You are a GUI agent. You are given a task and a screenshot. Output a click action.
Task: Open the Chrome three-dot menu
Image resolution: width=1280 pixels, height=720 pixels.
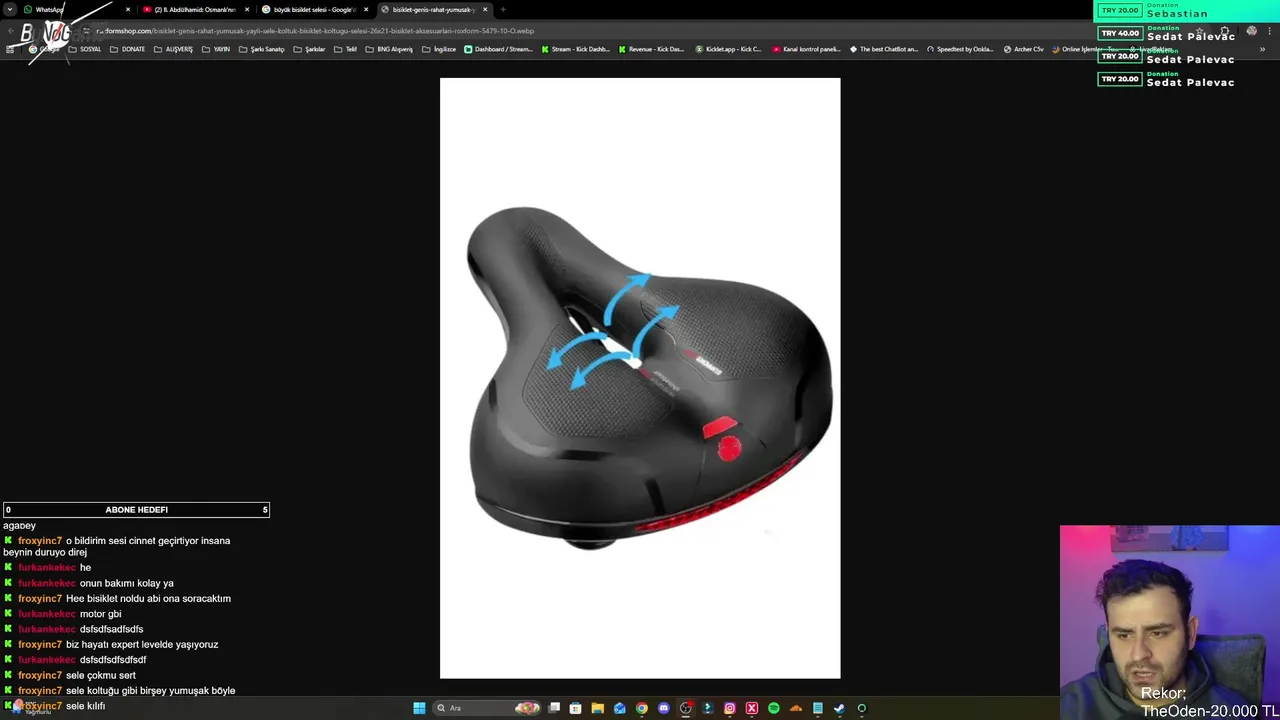(1268, 31)
